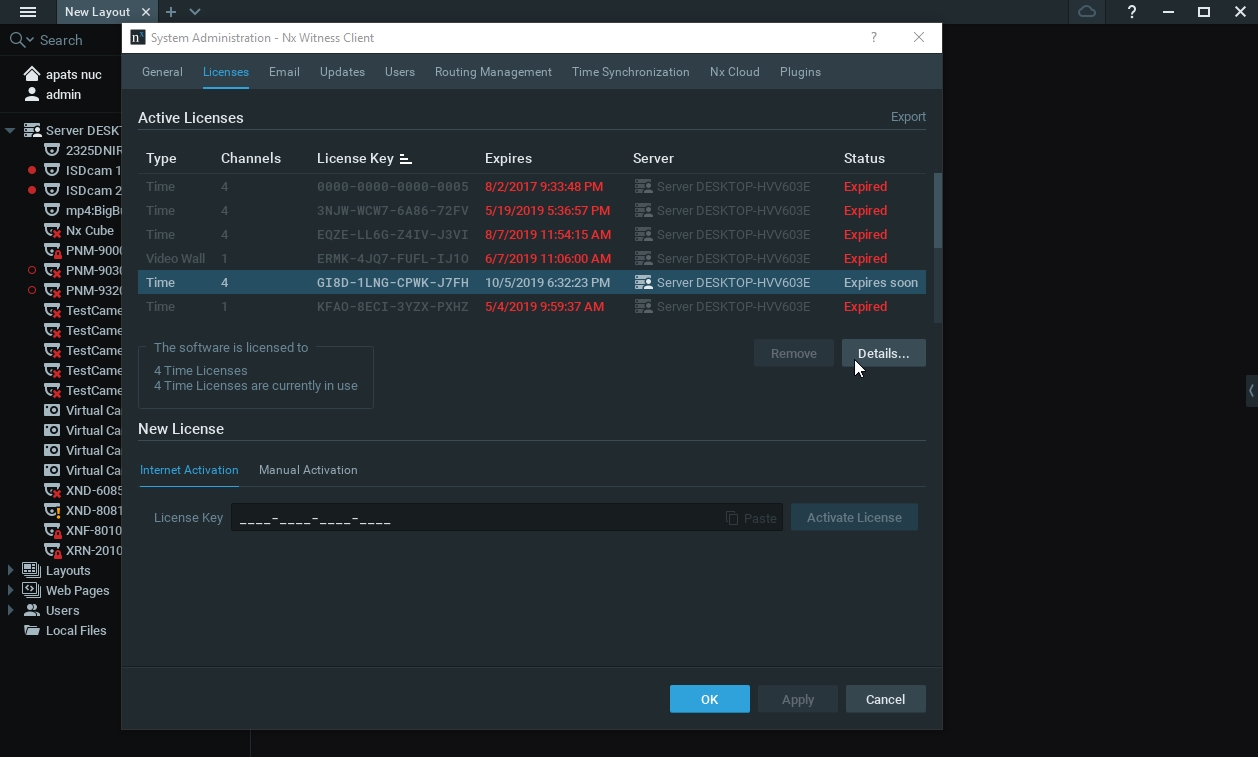Click the Paste button
This screenshot has width=1258, height=757.
pos(751,518)
